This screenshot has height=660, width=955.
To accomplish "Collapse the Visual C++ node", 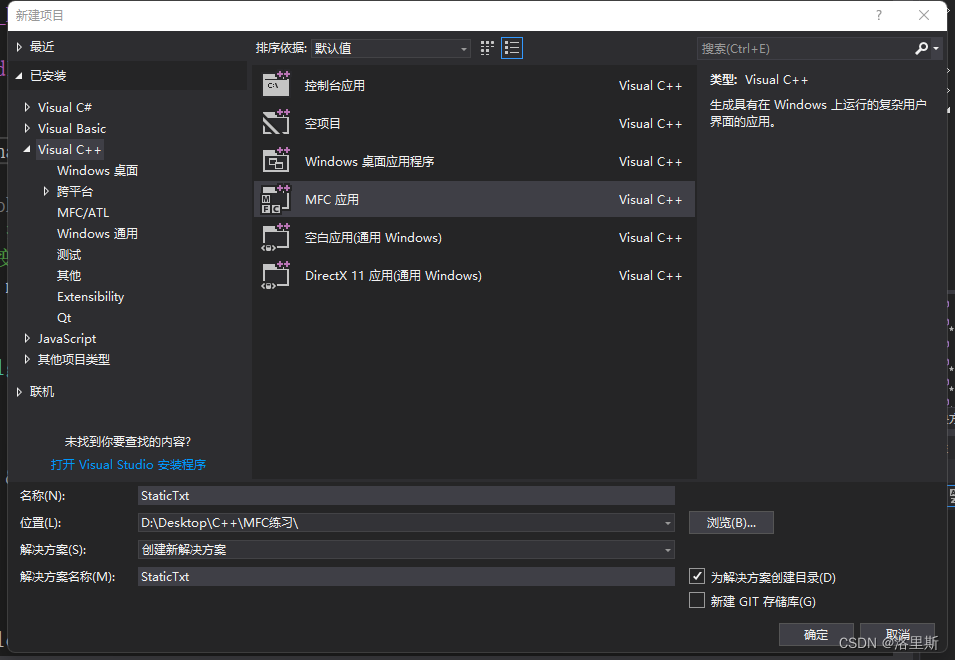I will [x=27, y=149].
